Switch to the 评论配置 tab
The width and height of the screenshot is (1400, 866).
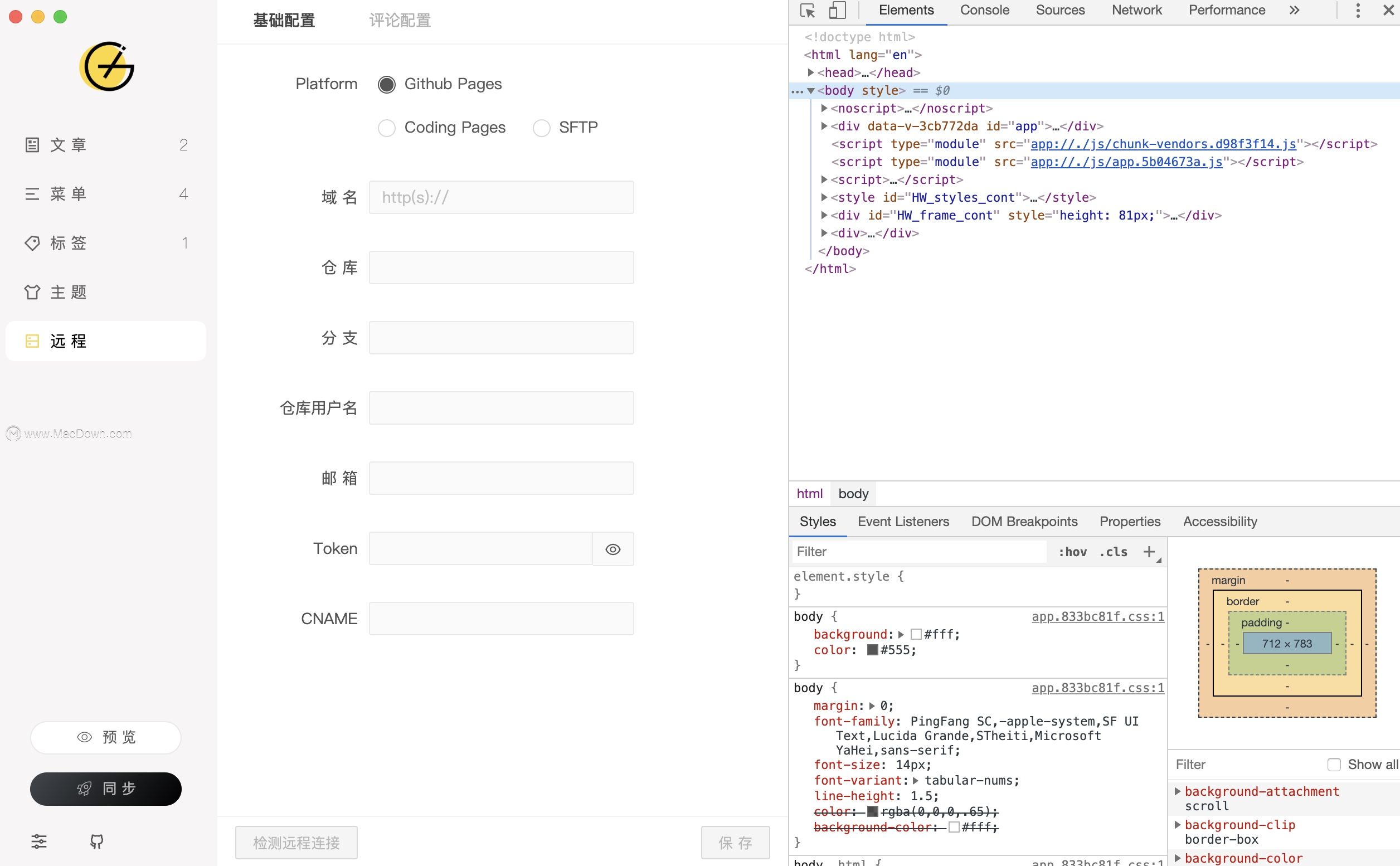coord(400,21)
